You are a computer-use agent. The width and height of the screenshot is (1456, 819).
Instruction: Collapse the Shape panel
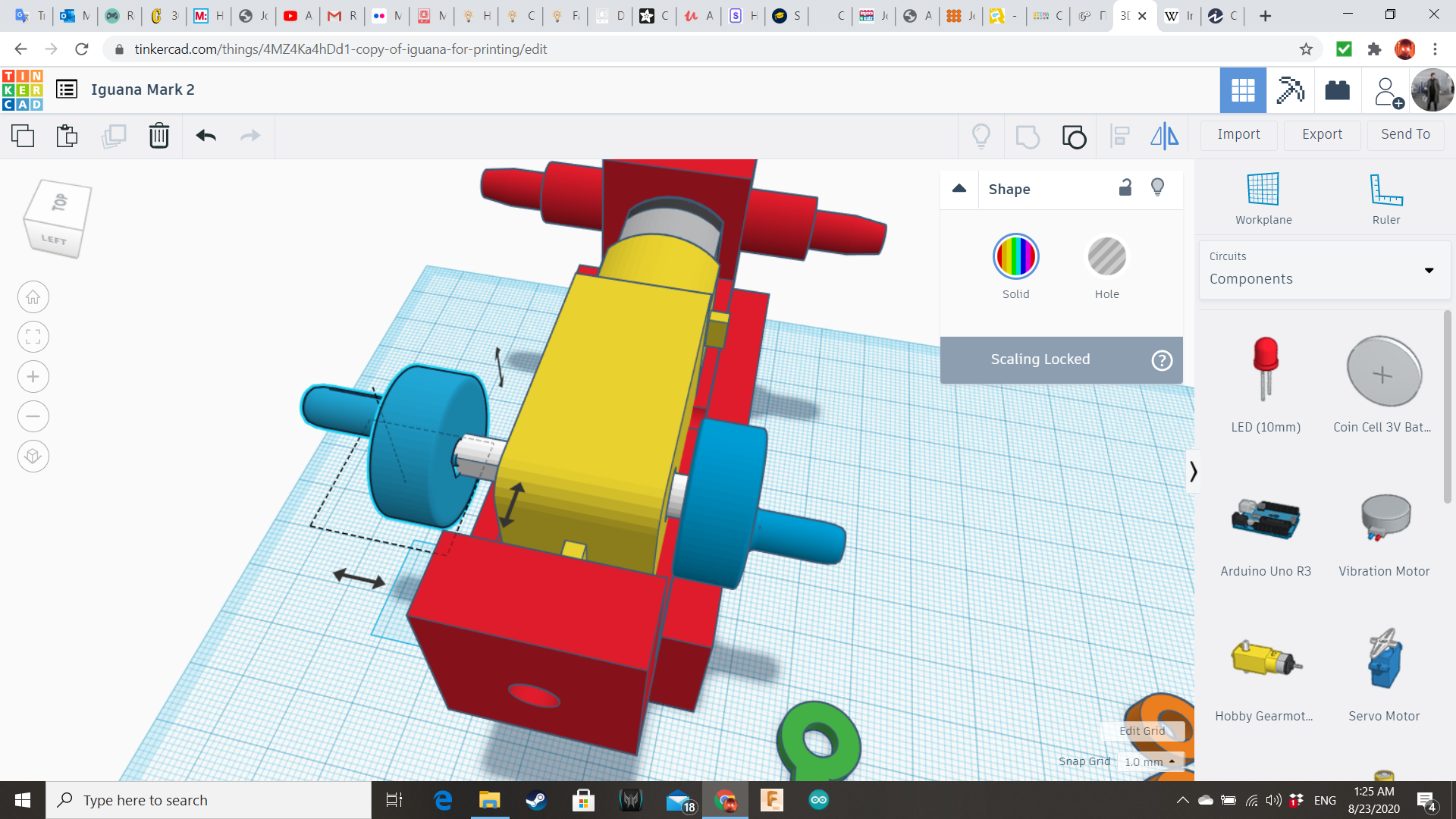[959, 189]
